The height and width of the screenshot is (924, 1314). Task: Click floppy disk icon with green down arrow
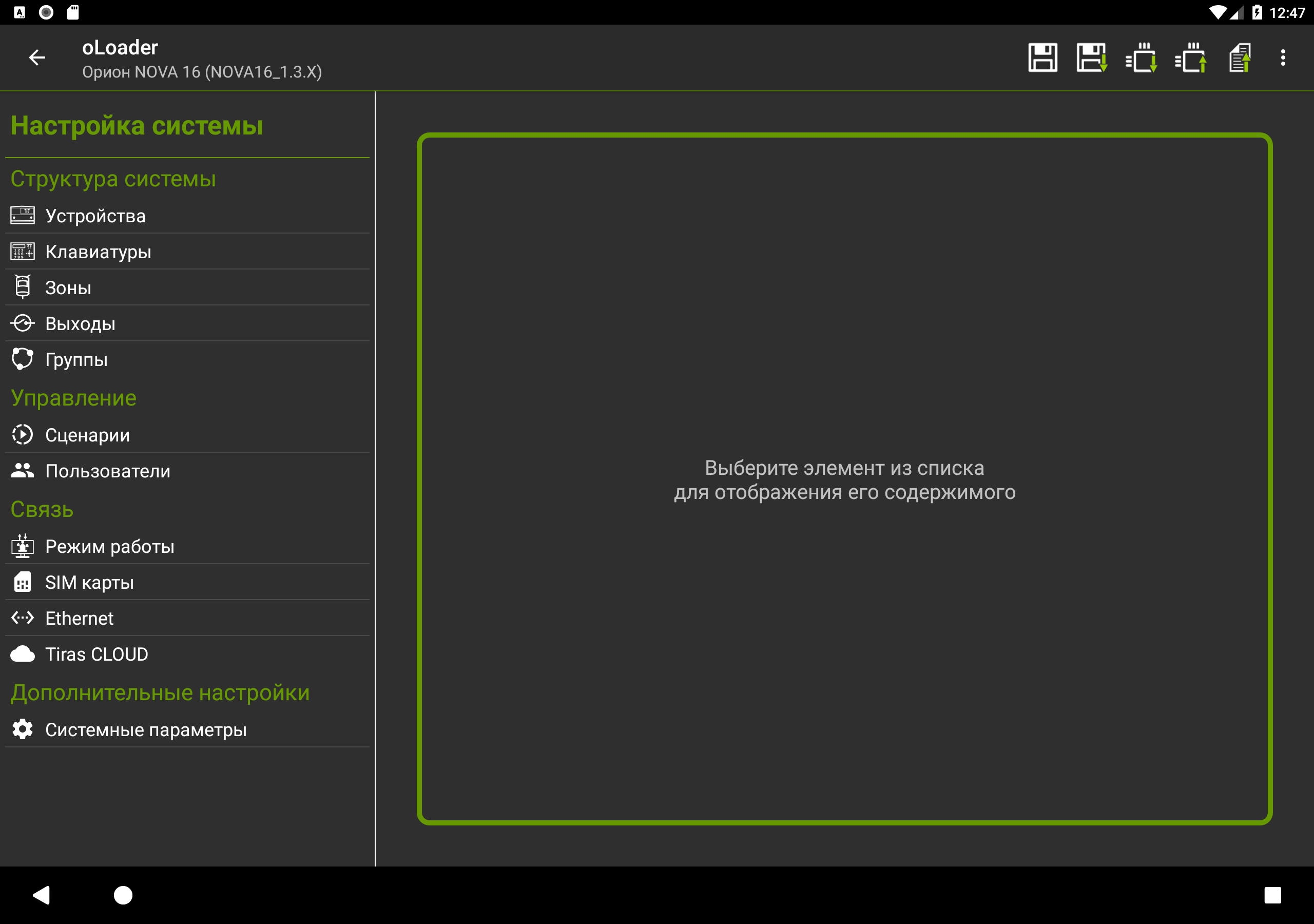1091,57
